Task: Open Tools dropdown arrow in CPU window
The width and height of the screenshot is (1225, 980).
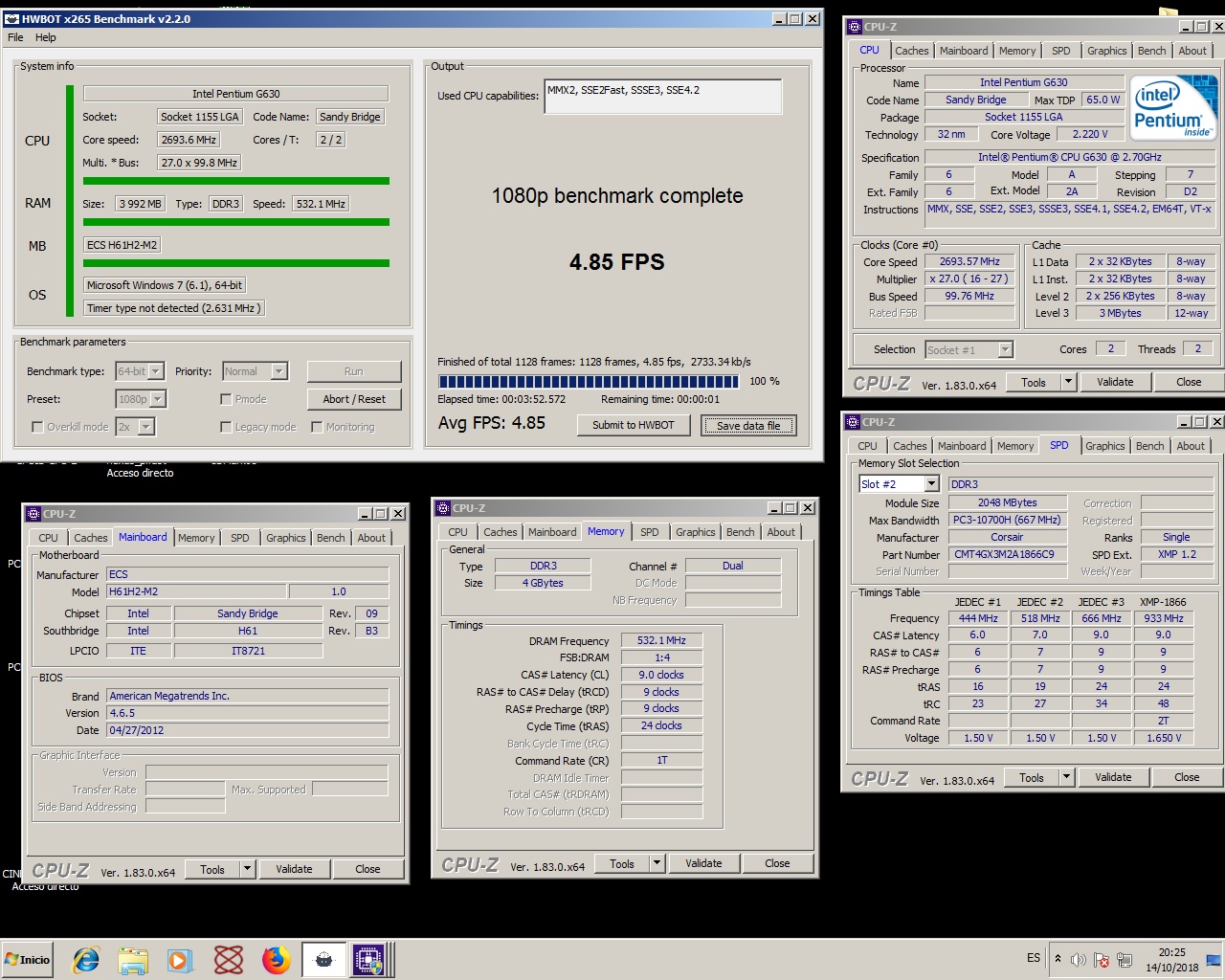Action: click(1068, 382)
